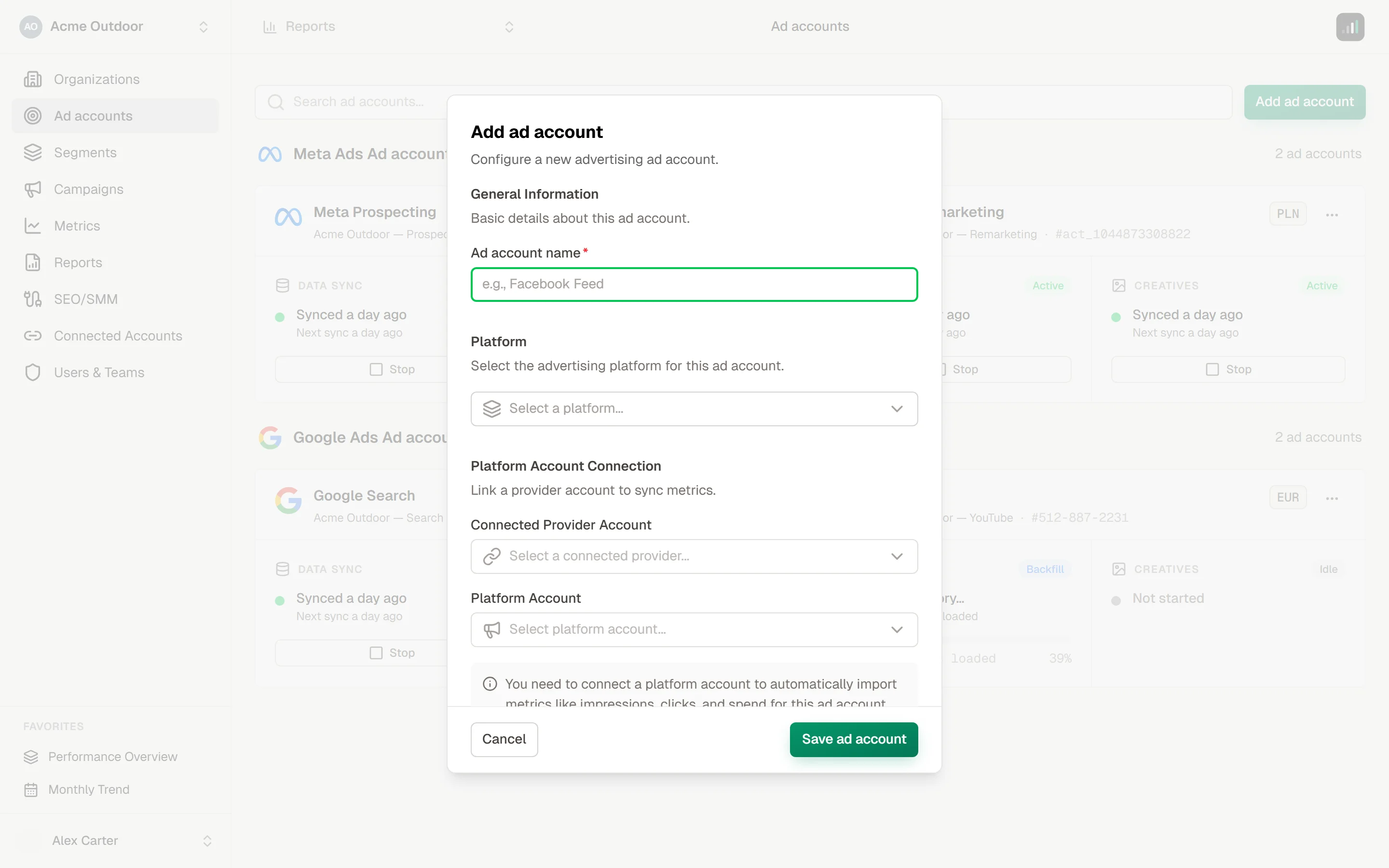The image size is (1389, 868).
Task: Click the Reports file icon in sidebar
Action: (x=33, y=262)
